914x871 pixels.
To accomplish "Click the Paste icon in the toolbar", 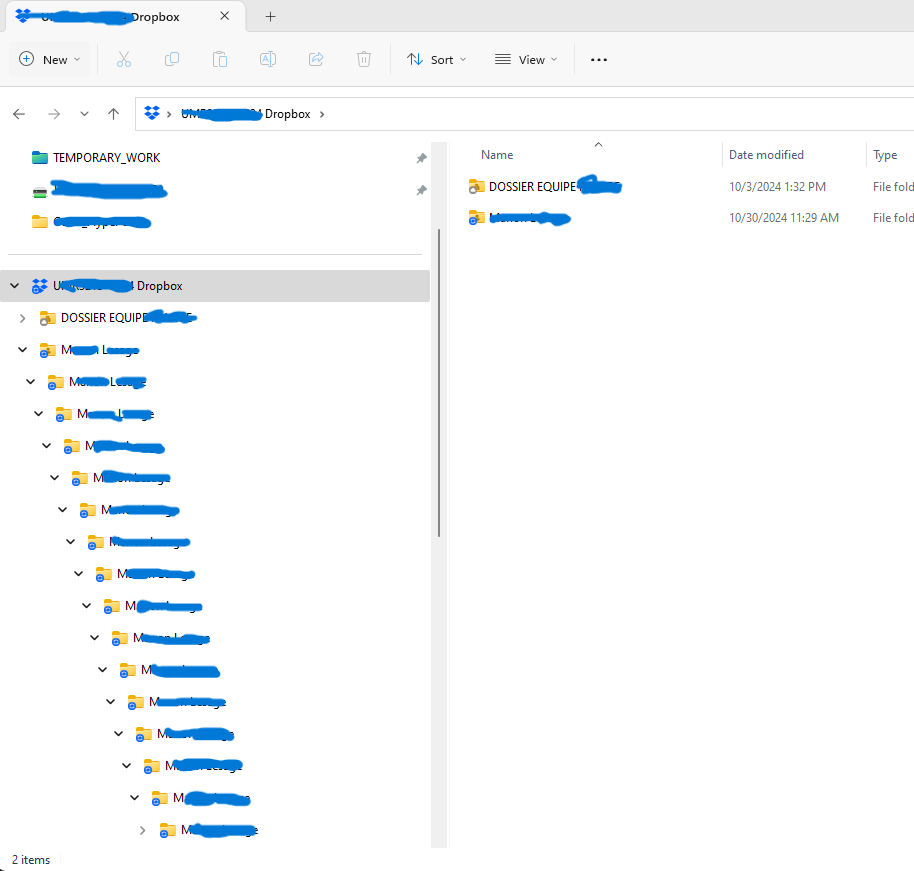I will tap(219, 59).
